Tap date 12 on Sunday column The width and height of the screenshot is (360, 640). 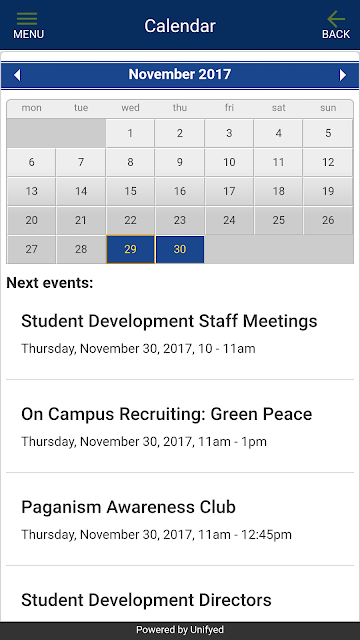328,162
